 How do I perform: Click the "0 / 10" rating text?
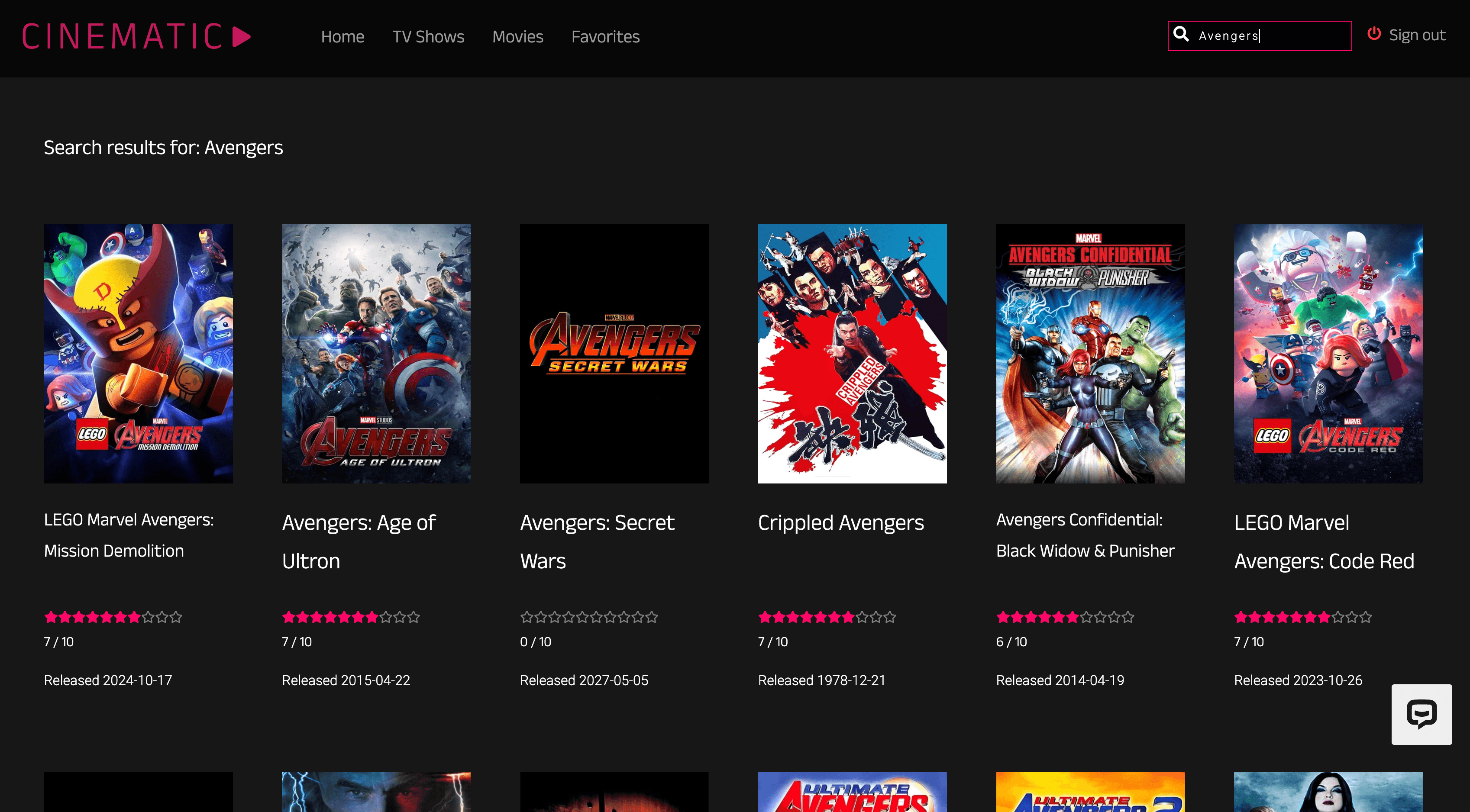click(x=535, y=642)
